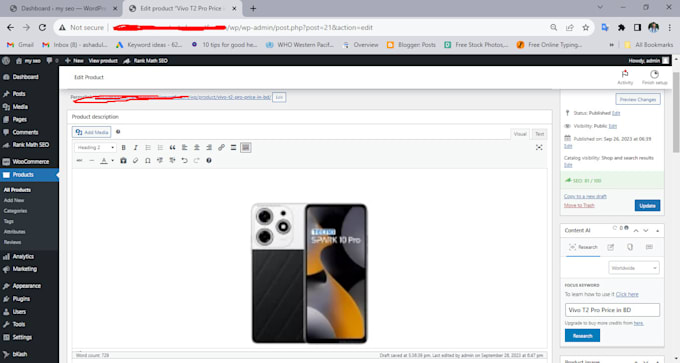Image resolution: width=680 pixels, height=363 pixels.
Task: Select Paste as text tool
Action: (x=123, y=160)
